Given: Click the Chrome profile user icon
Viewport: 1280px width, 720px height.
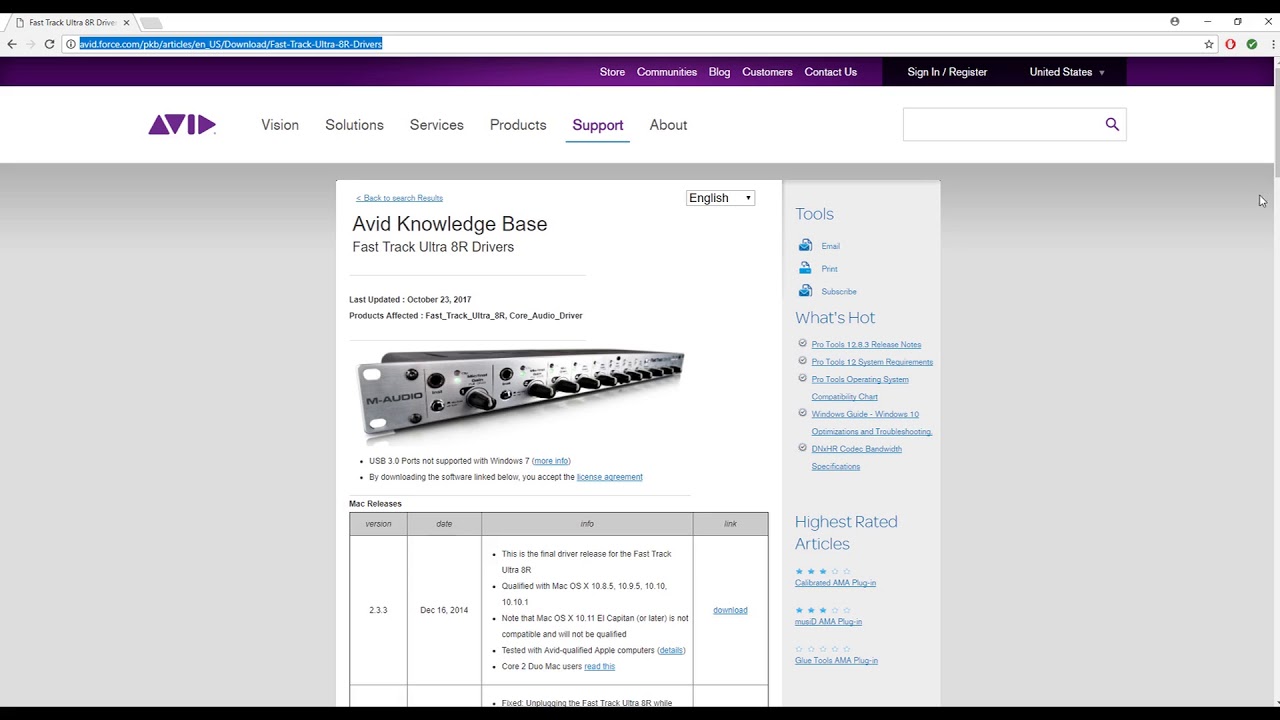Looking at the screenshot, I should (1175, 21).
